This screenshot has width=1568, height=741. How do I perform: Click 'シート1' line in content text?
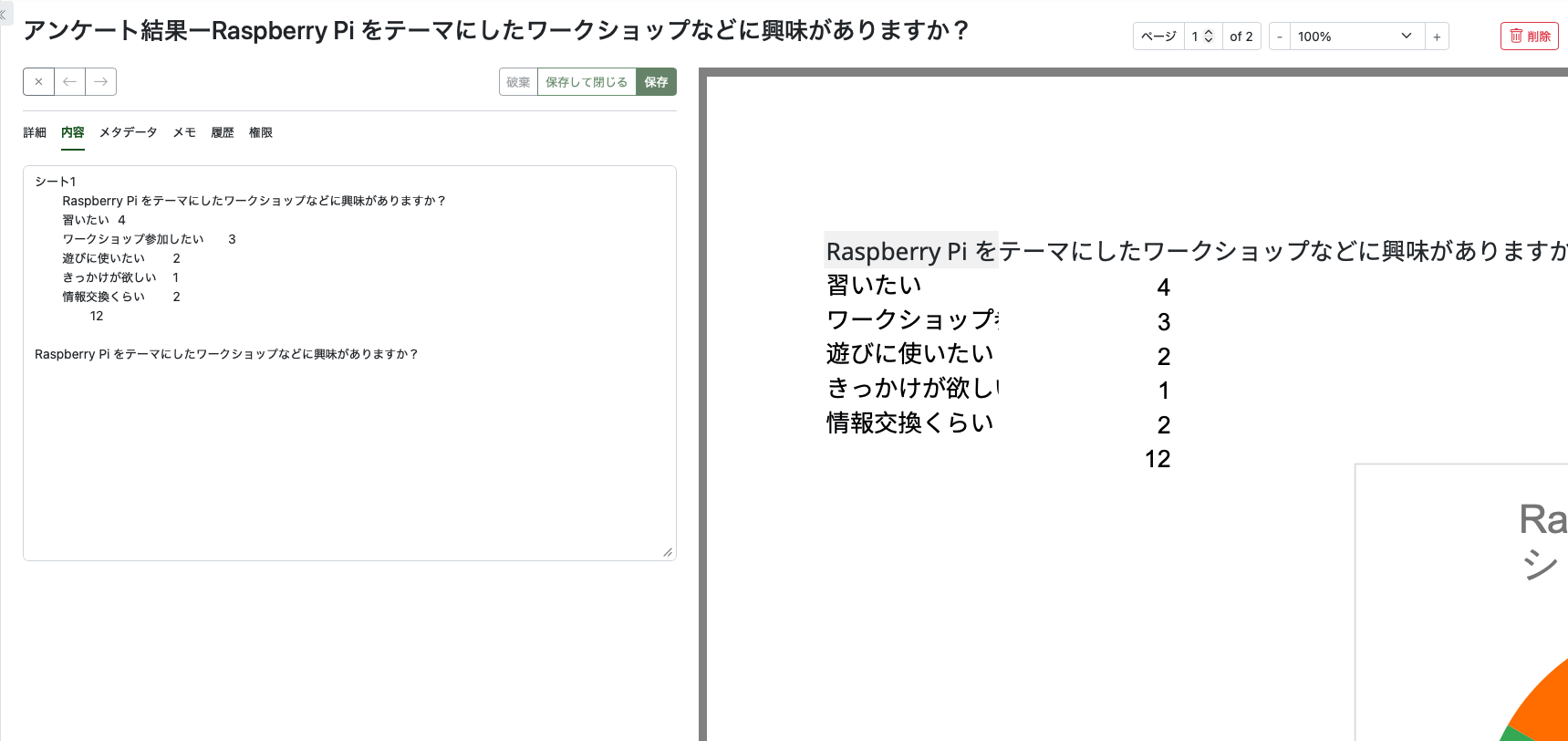point(56,182)
